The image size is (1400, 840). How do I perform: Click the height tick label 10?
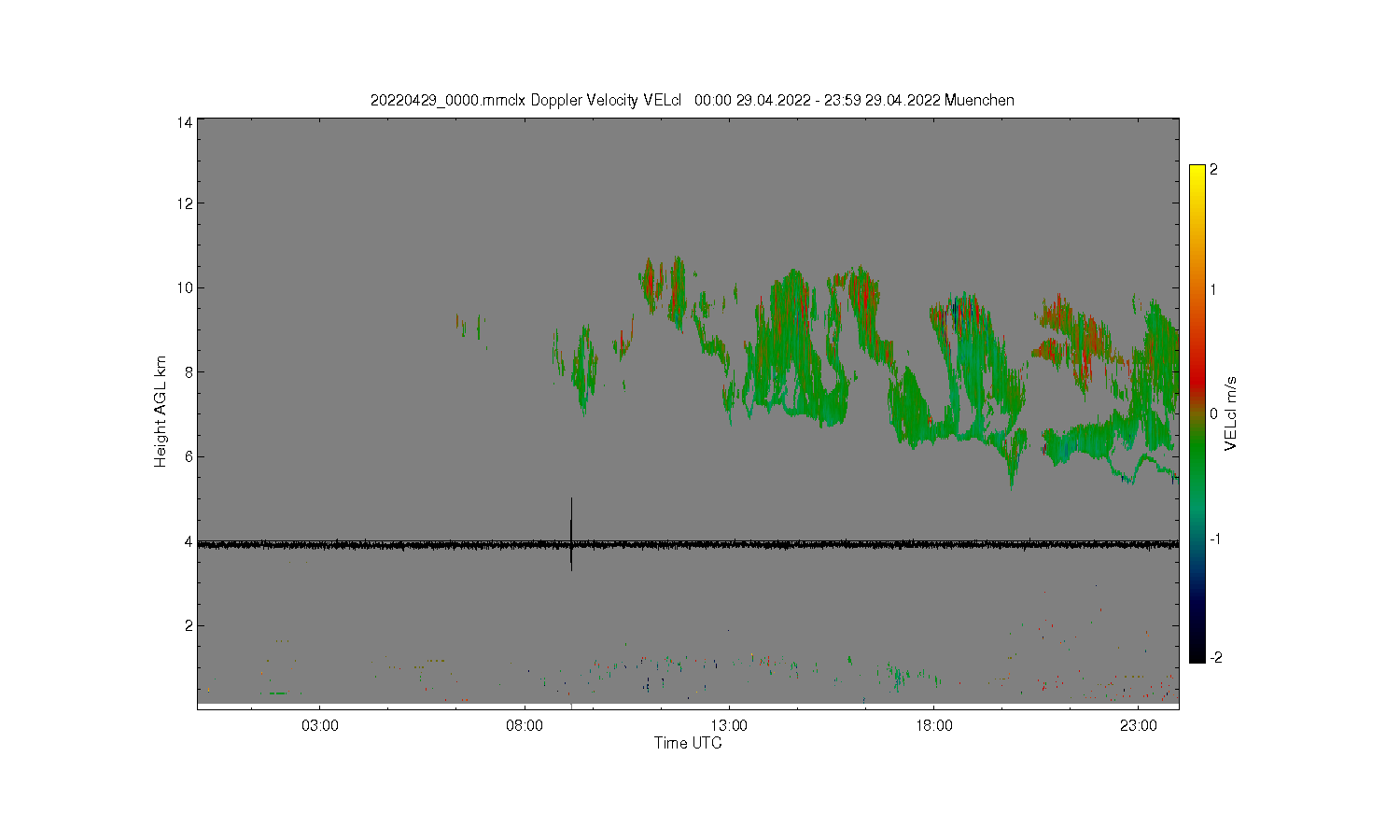click(185, 287)
